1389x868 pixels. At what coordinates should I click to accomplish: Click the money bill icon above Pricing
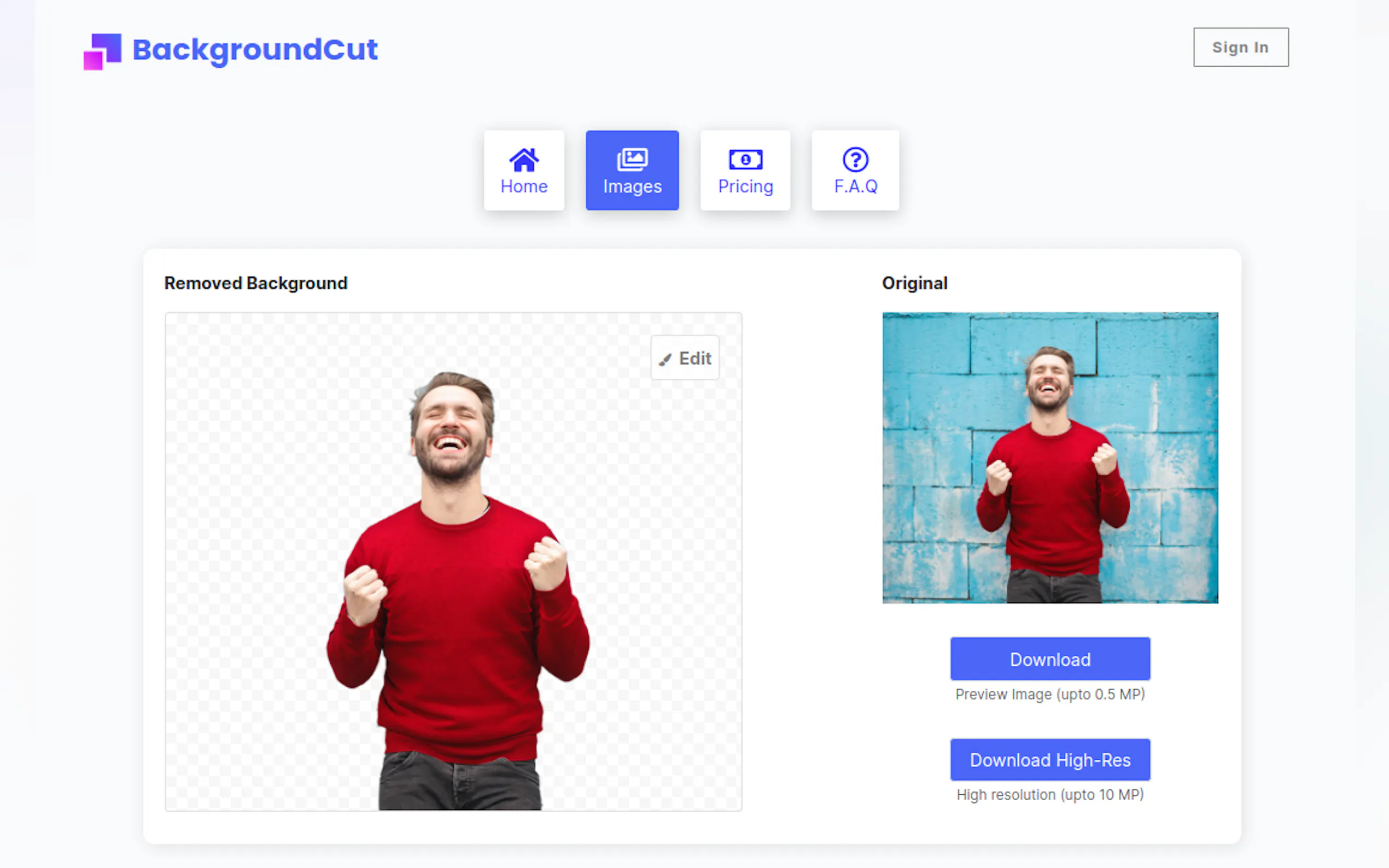point(745,160)
